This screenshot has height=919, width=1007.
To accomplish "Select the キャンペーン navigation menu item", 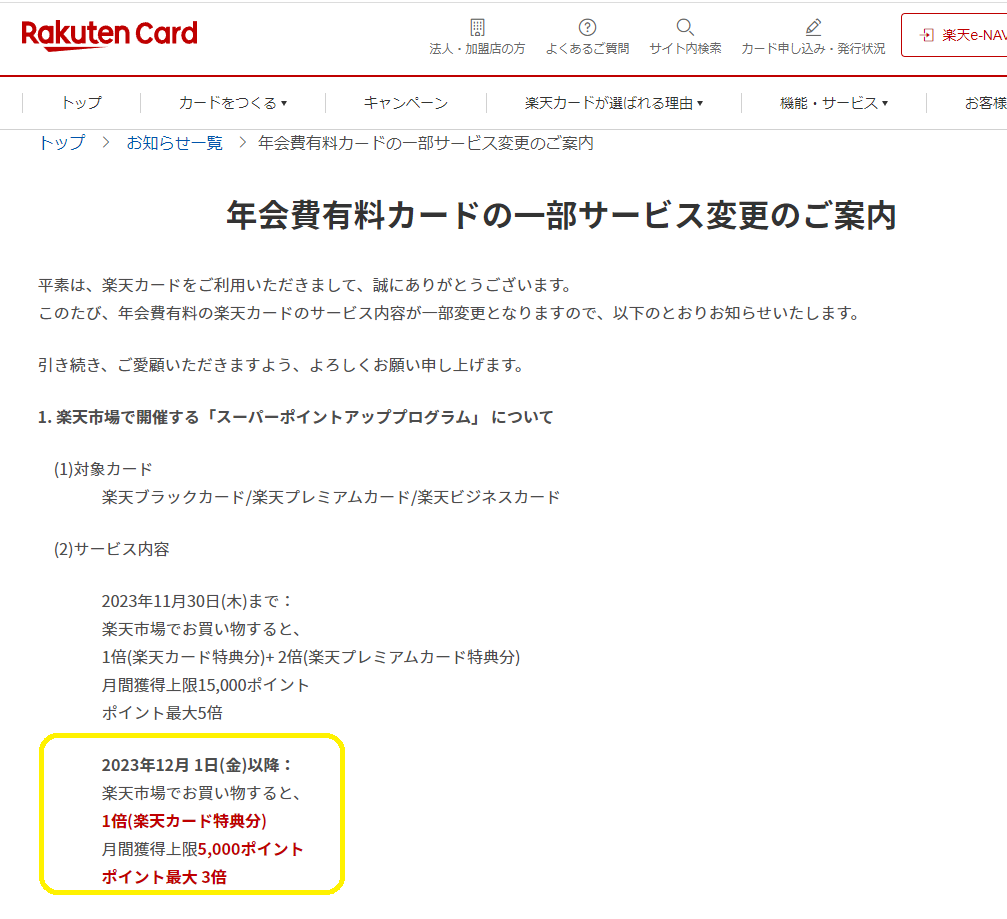I will [x=406, y=103].
